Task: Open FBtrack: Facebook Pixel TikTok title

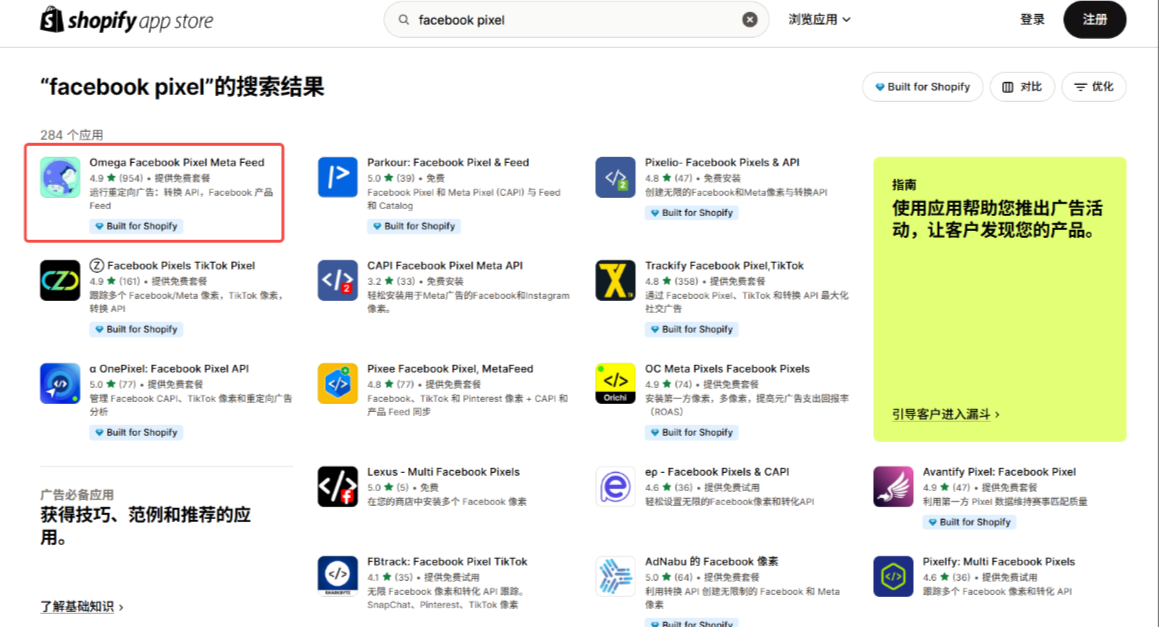Action: point(447,561)
